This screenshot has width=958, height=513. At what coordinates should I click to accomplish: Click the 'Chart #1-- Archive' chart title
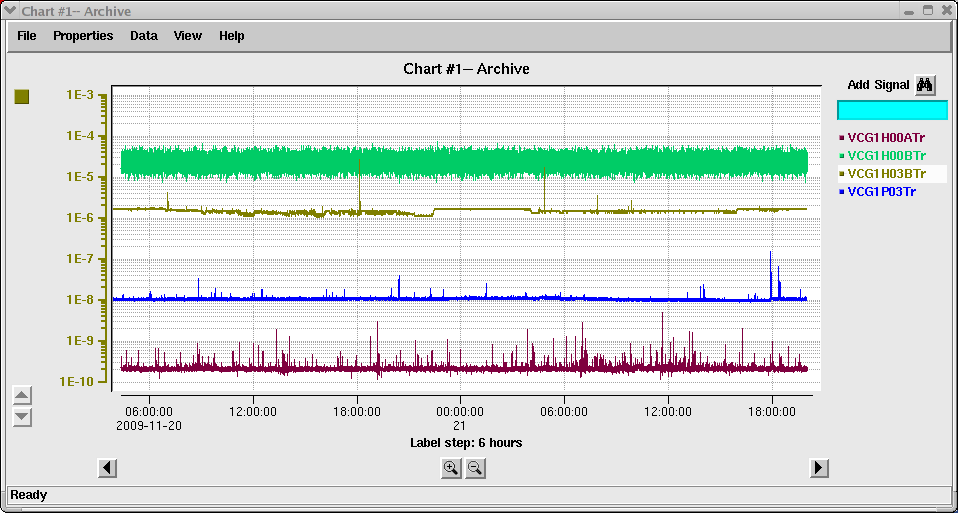pyautogui.click(x=466, y=69)
